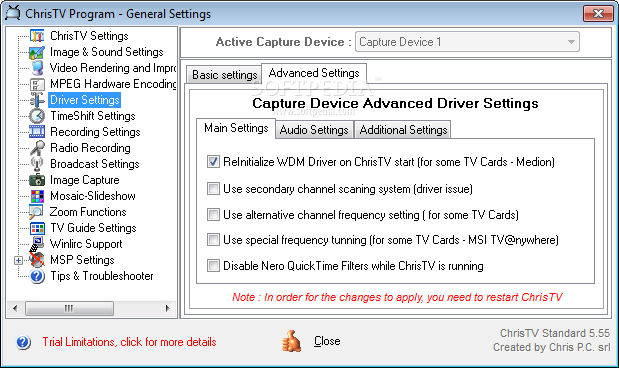Viewport: 619px width, 368px height.
Task: Click the Mosaic-Slideshow grid icon
Action: [37, 196]
